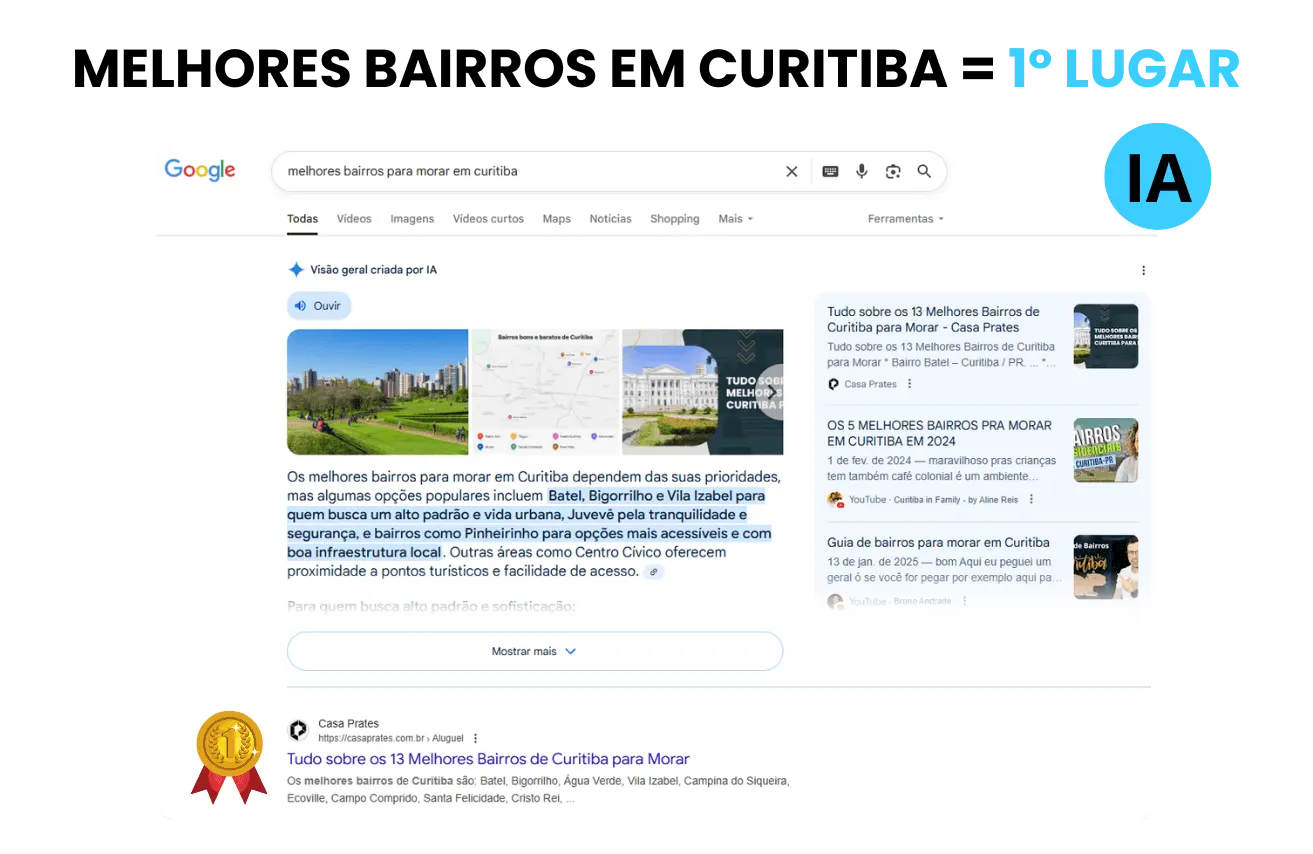Click 'Para quem busca alto padrão e sofisticação' line

coord(431,606)
